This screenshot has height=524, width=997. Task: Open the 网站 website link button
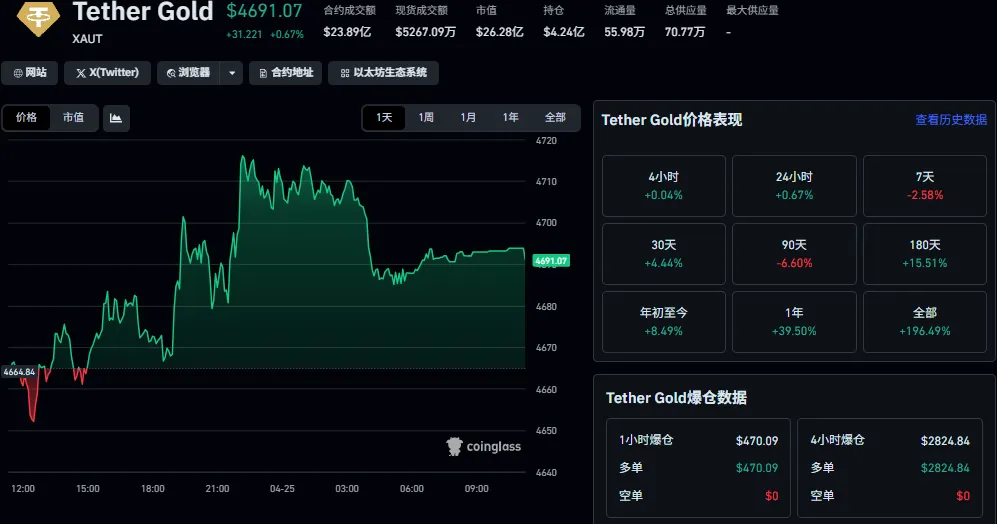click(29, 73)
